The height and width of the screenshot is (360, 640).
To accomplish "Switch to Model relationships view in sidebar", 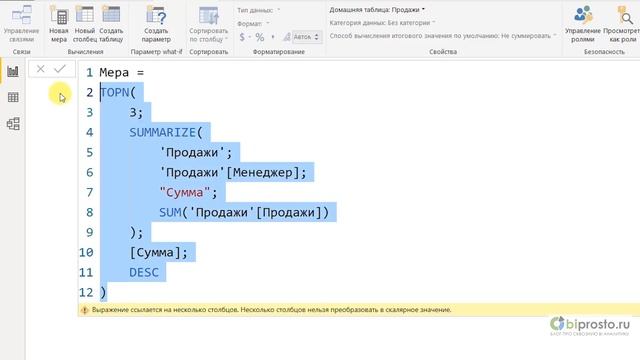I will 13,124.
